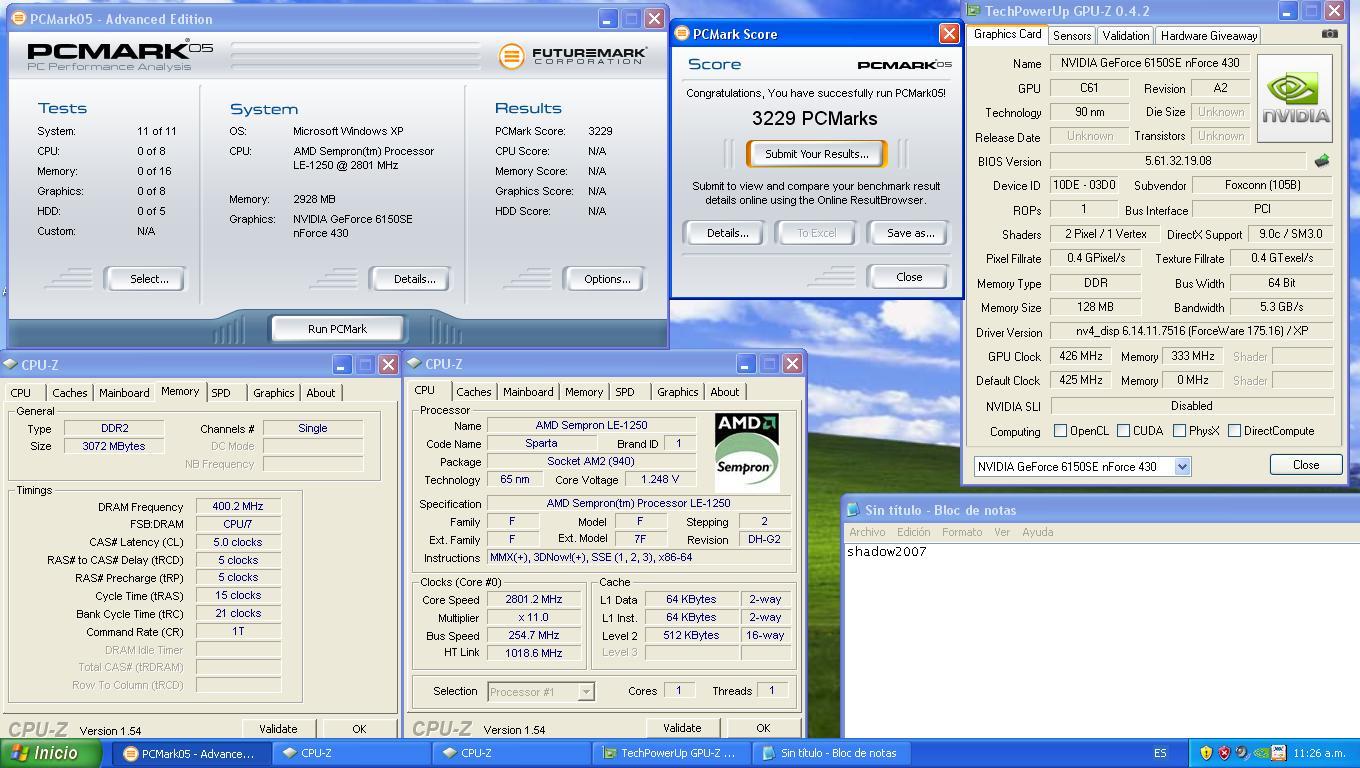The height and width of the screenshot is (768, 1360).
Task: Open the Inicio start button
Action: point(50,753)
